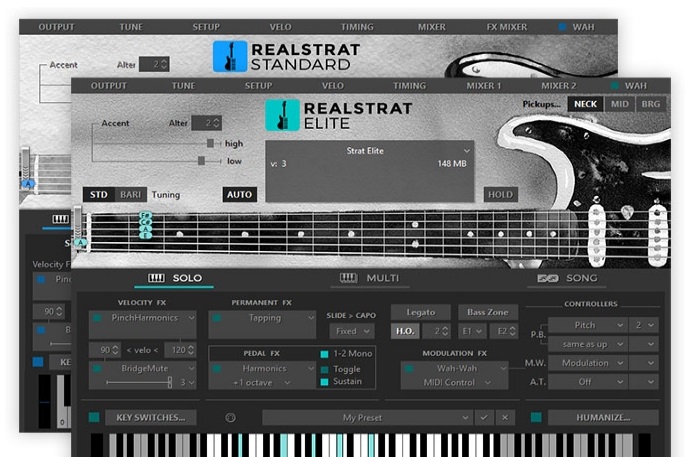Toggle the WAH indicator in top bar
Screen dimensions: 688x457
[x=614, y=86]
